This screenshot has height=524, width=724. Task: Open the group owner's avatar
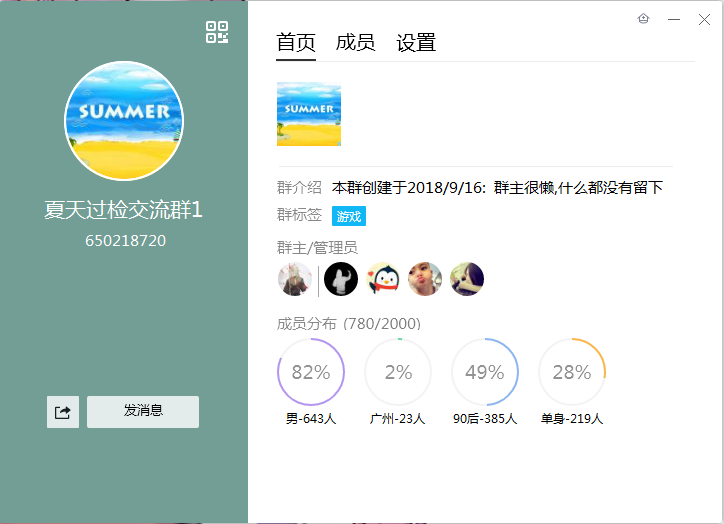pyautogui.click(x=295, y=279)
